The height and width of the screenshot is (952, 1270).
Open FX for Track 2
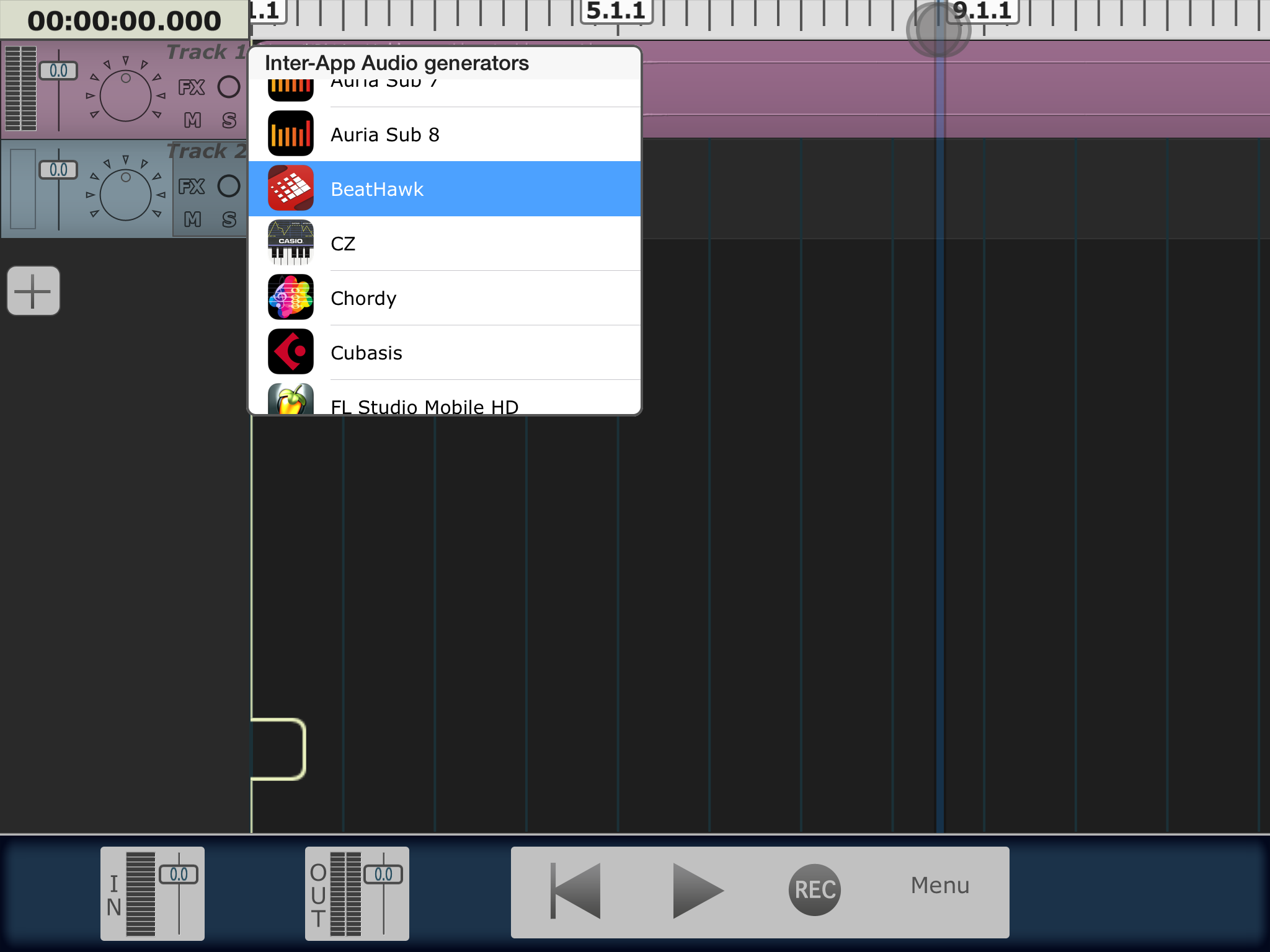pos(192,187)
